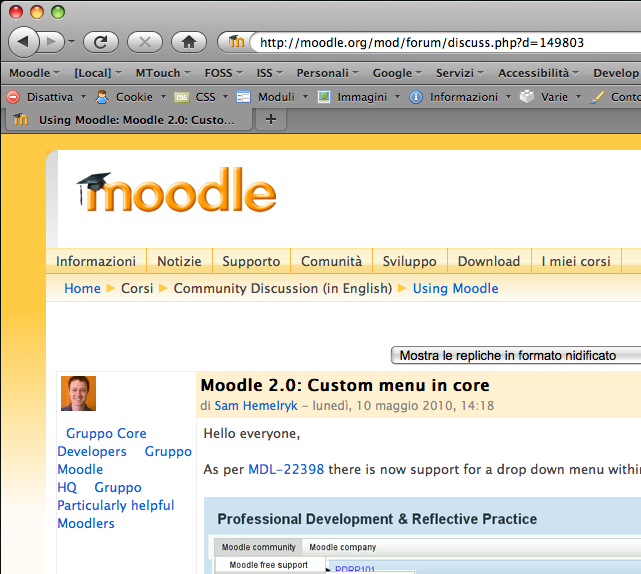This screenshot has height=574, width=641.
Task: Click the Moodle logo
Action: tap(176, 190)
